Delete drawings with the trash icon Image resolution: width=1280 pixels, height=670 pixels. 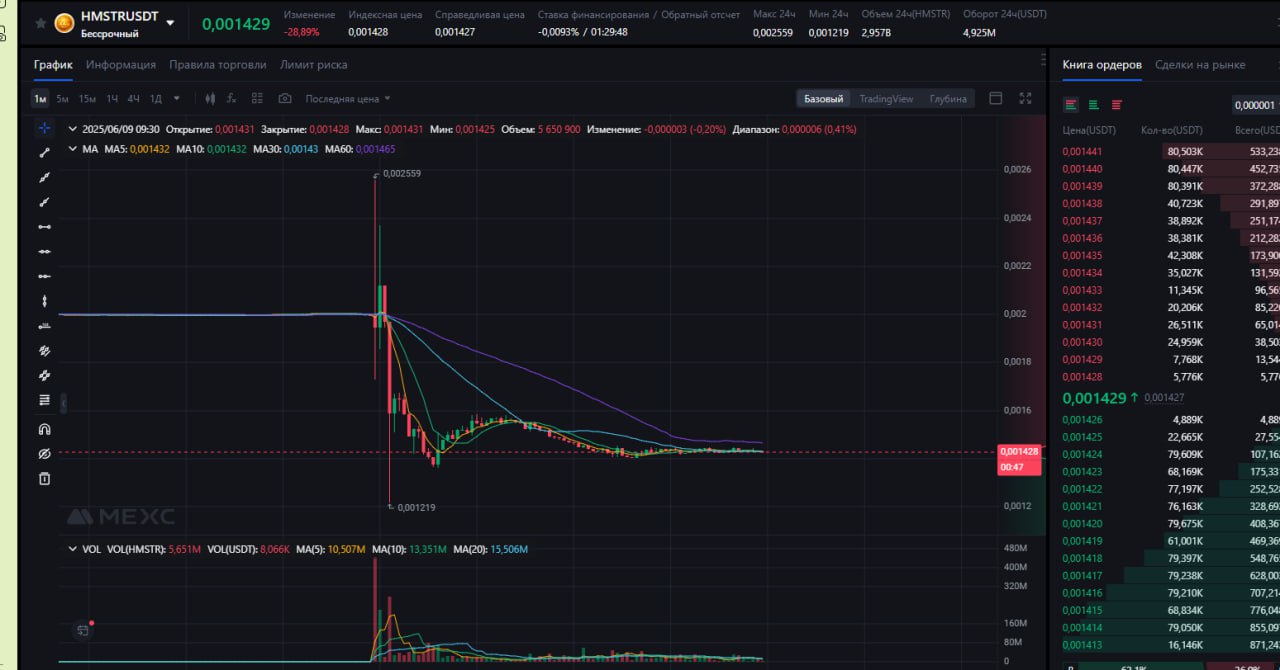coord(44,479)
